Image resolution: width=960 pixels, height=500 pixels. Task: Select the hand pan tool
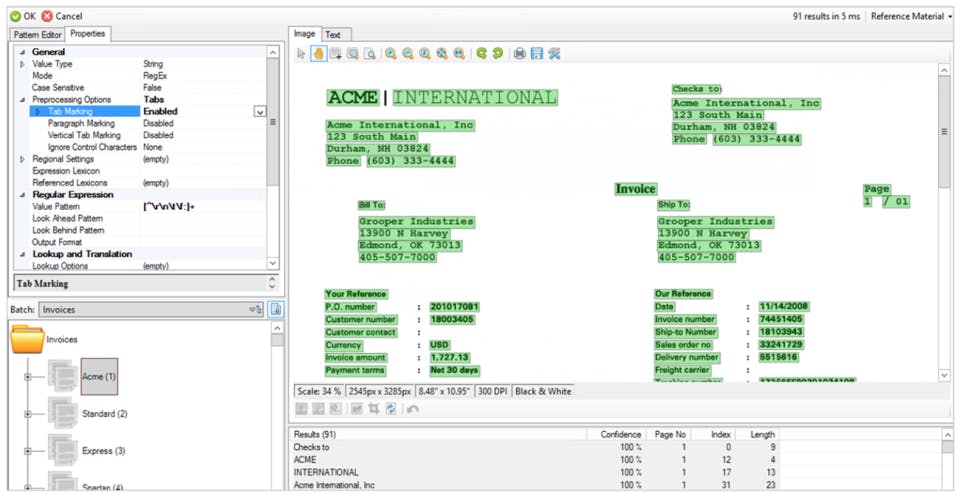pos(318,54)
